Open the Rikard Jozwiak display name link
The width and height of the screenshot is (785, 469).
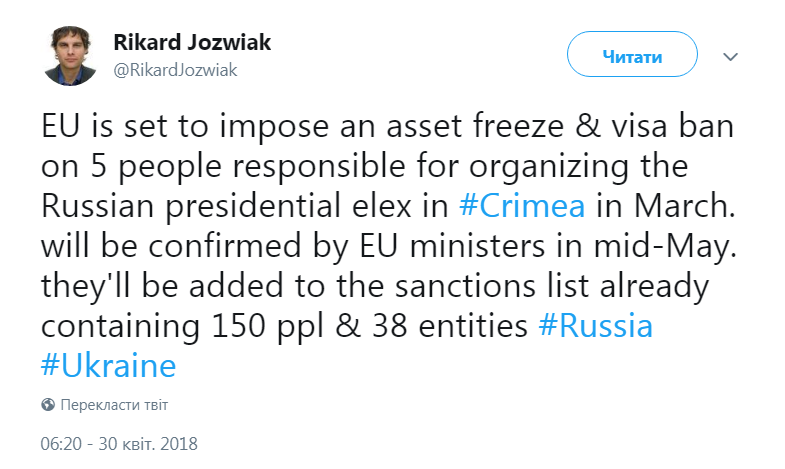[192, 43]
